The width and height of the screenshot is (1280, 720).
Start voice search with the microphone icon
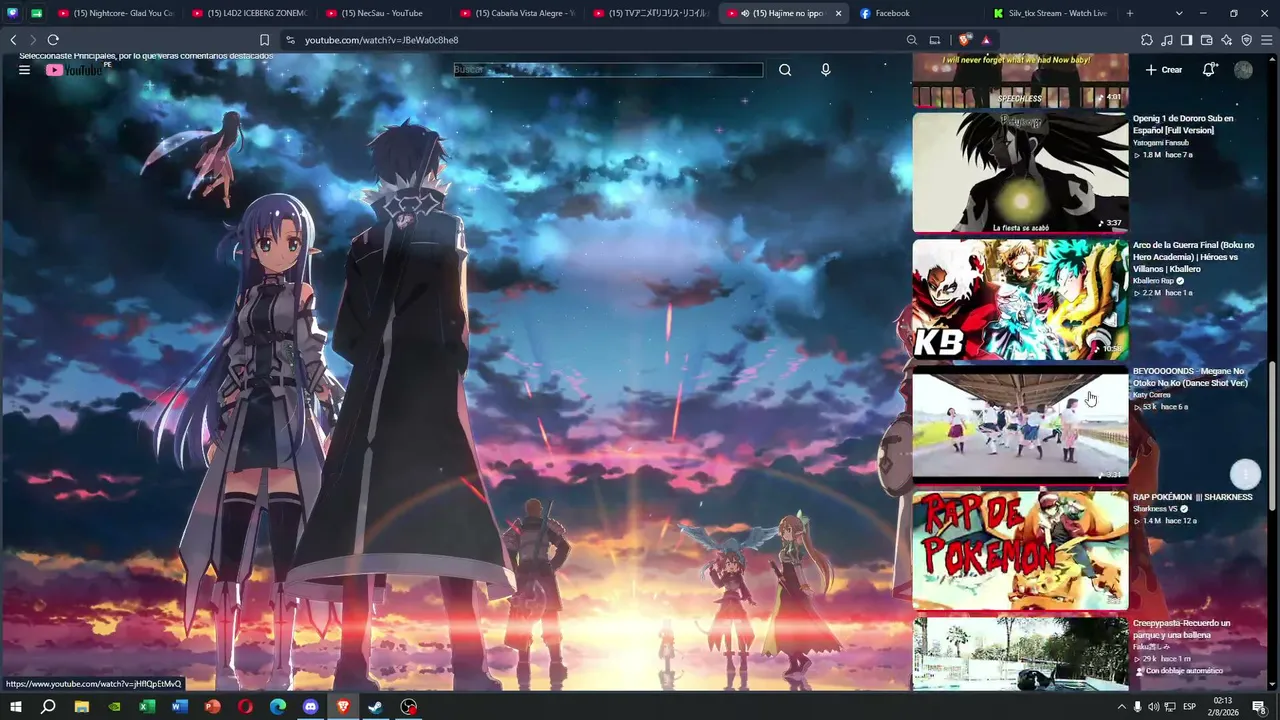826,70
